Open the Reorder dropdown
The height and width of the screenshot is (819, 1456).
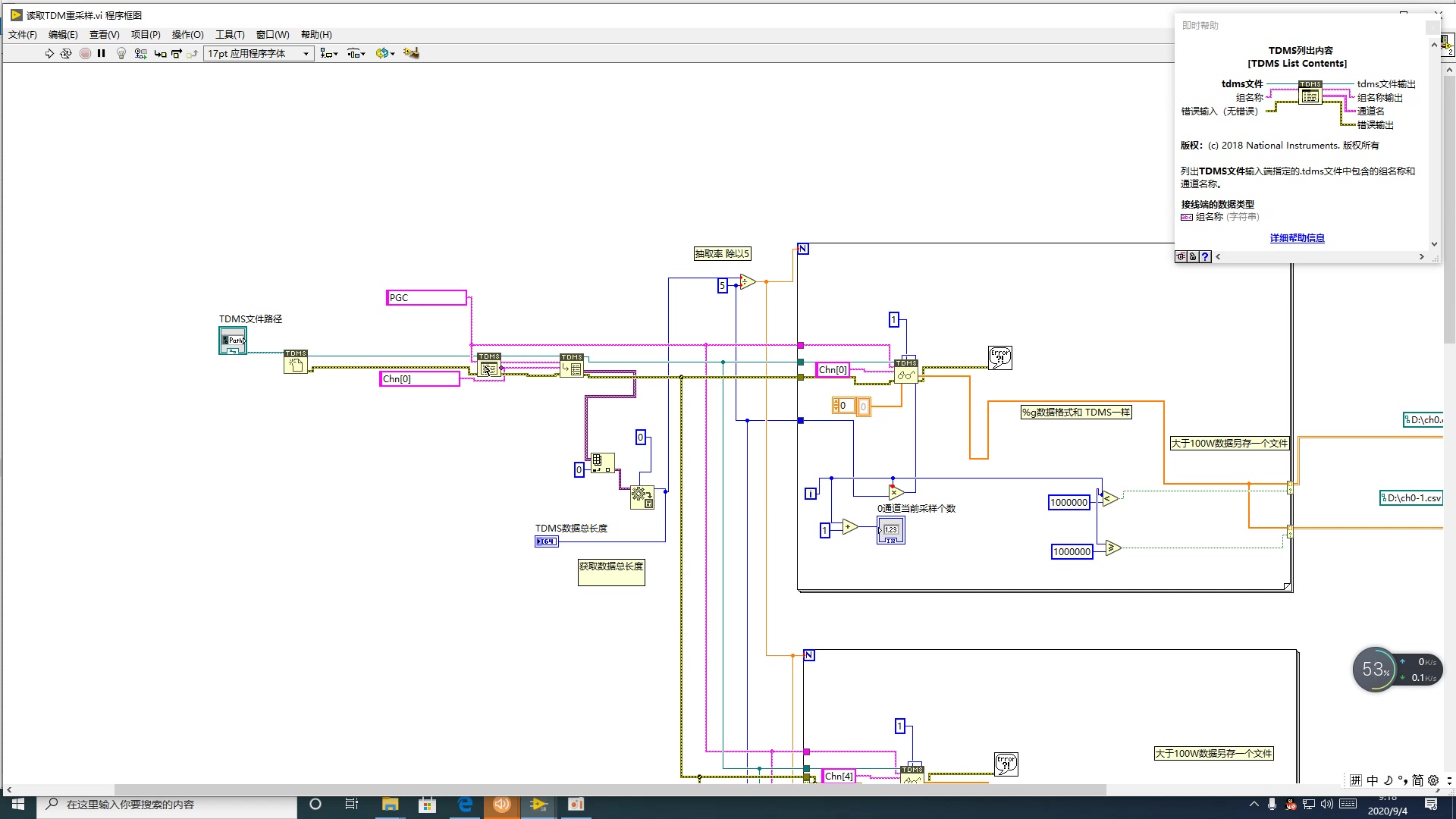pos(385,53)
